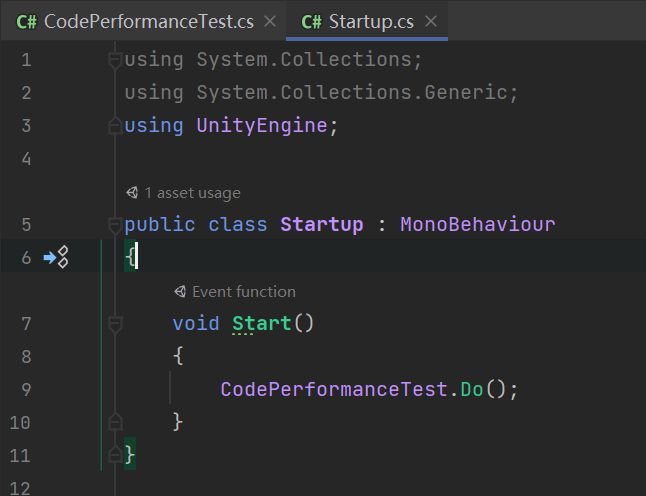Close the CodePerformanceTest.cs tab
This screenshot has width=646, height=496.
270,21
